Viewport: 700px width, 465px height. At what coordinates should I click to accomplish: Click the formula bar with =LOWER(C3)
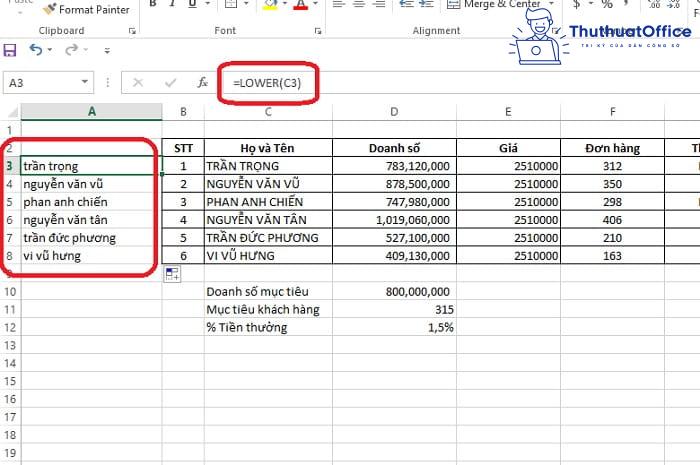450,83
